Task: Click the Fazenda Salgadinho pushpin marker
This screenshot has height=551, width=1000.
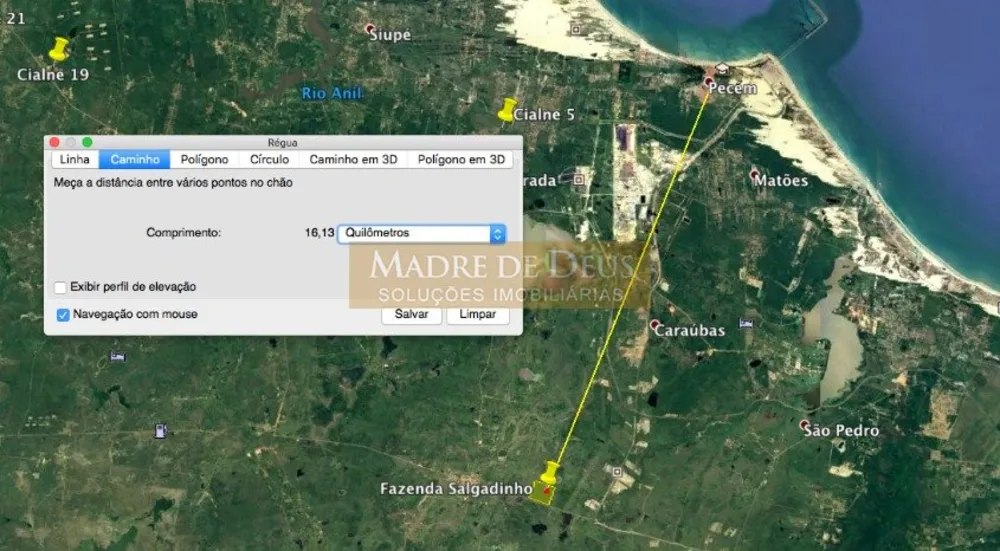Action: pos(549,473)
